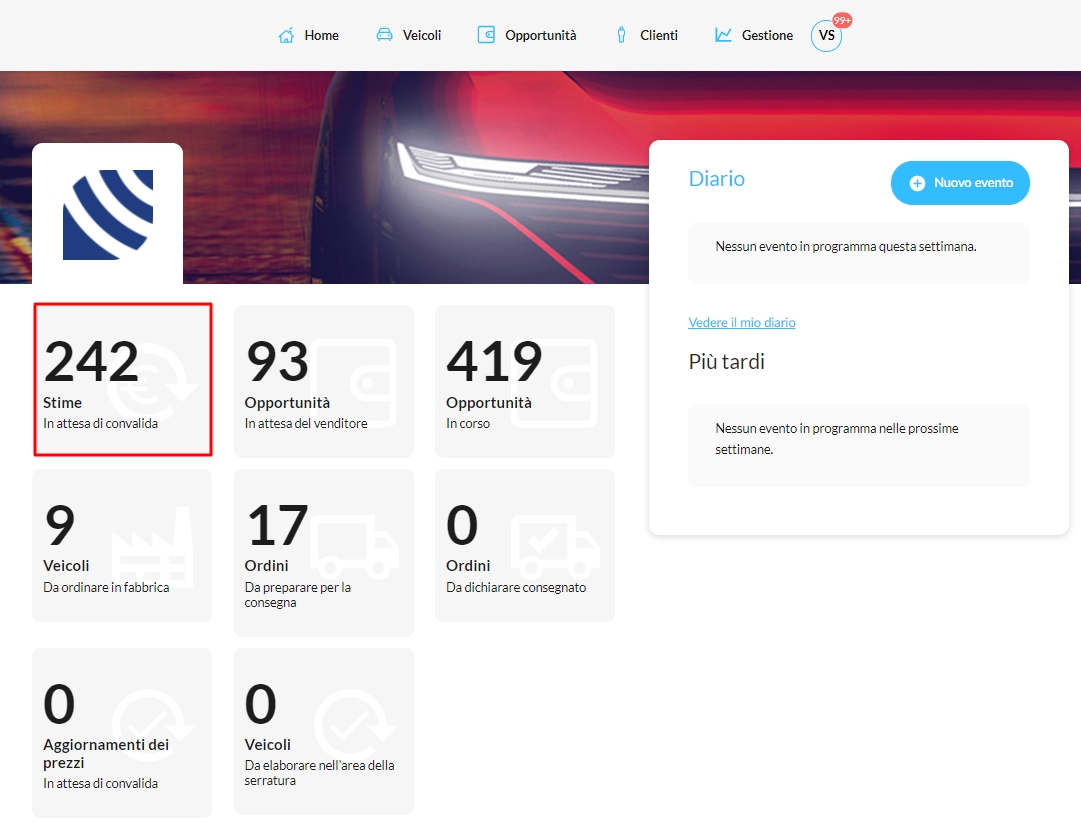Open Opportunità menu item
1081x837 pixels.
527,35
